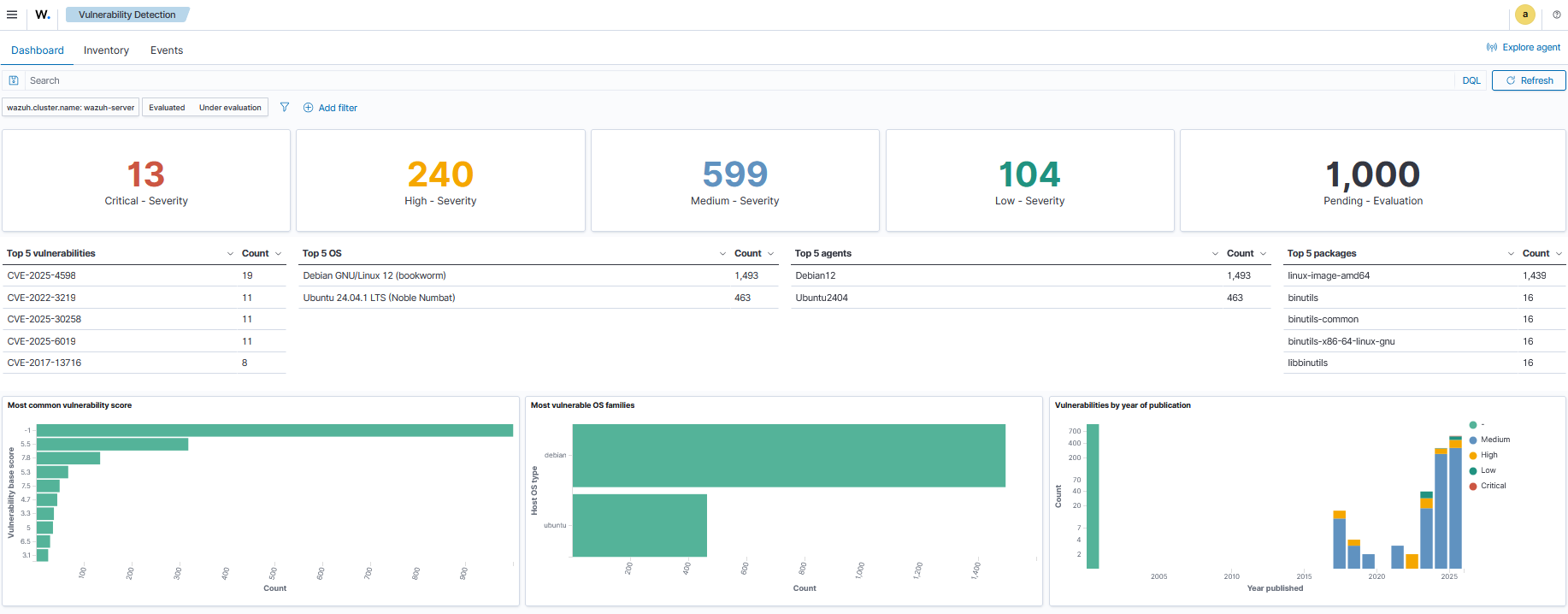The width and height of the screenshot is (1568, 614).
Task: Expand the Top 5 vulnerabilities column chevron
Action: pyautogui.click(x=230, y=254)
